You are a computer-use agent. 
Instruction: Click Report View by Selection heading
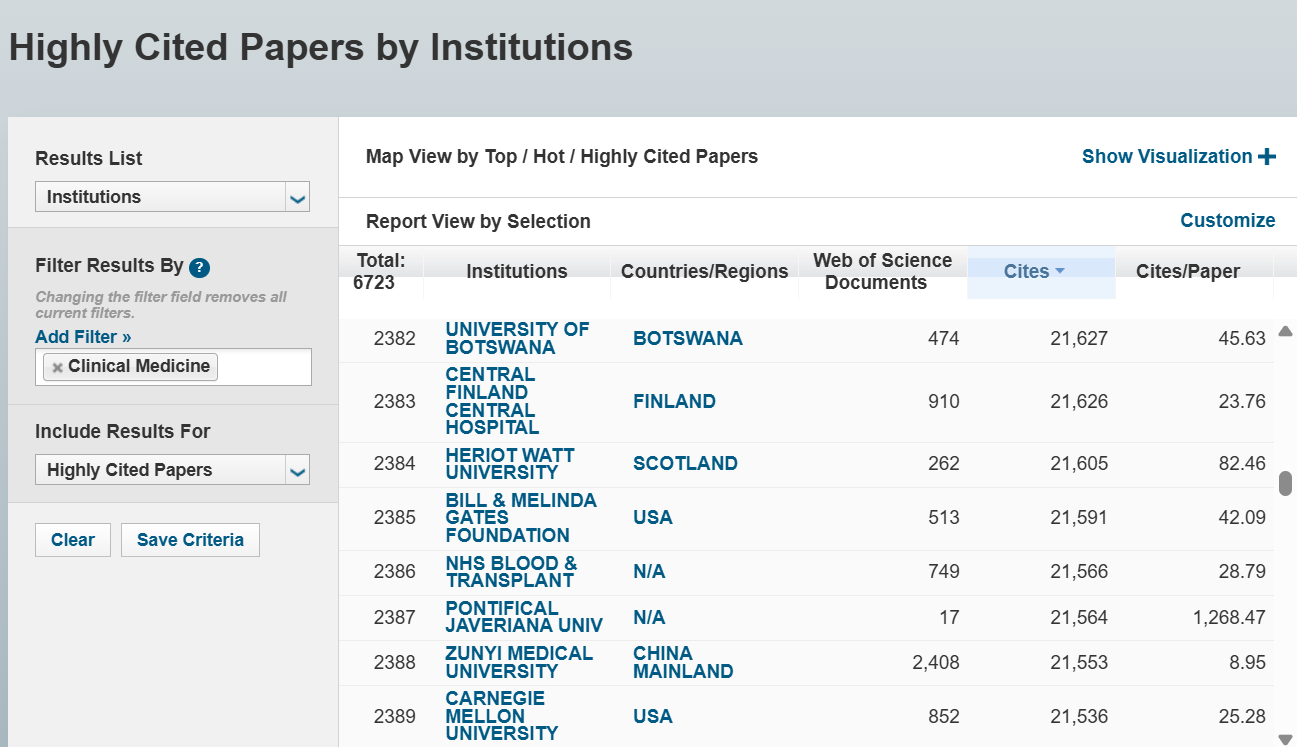click(x=478, y=221)
